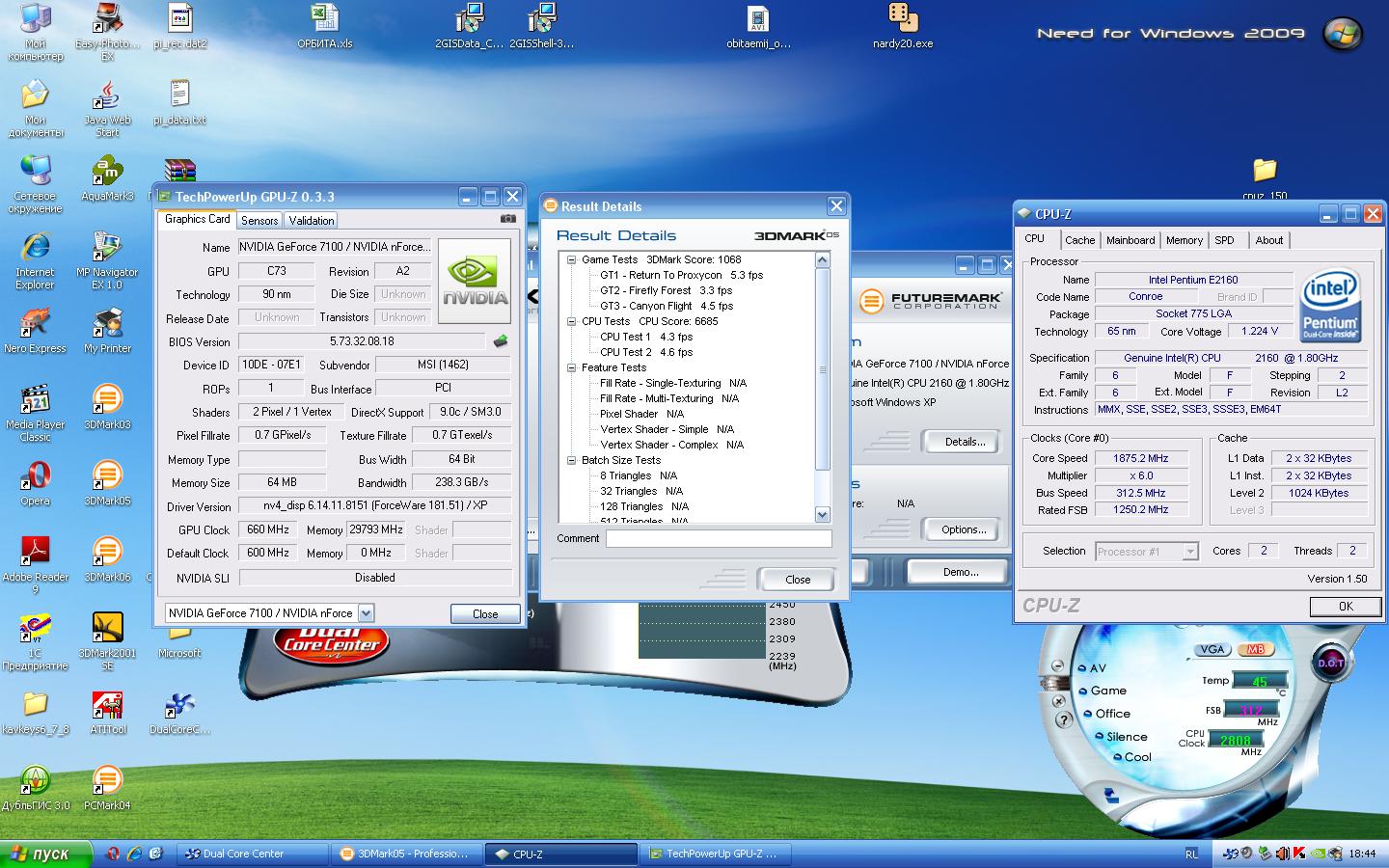Toggle the VGA view in Dual Core Center
This screenshot has height=868, width=1389.
pyautogui.click(x=1212, y=650)
